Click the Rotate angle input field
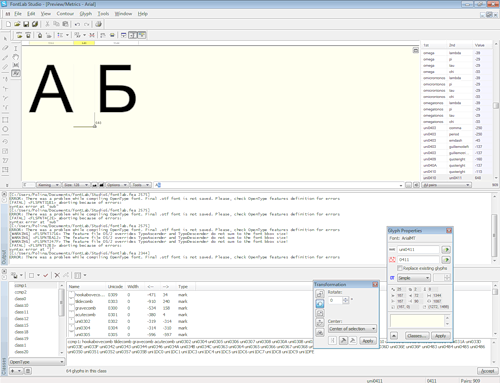 click(335, 300)
